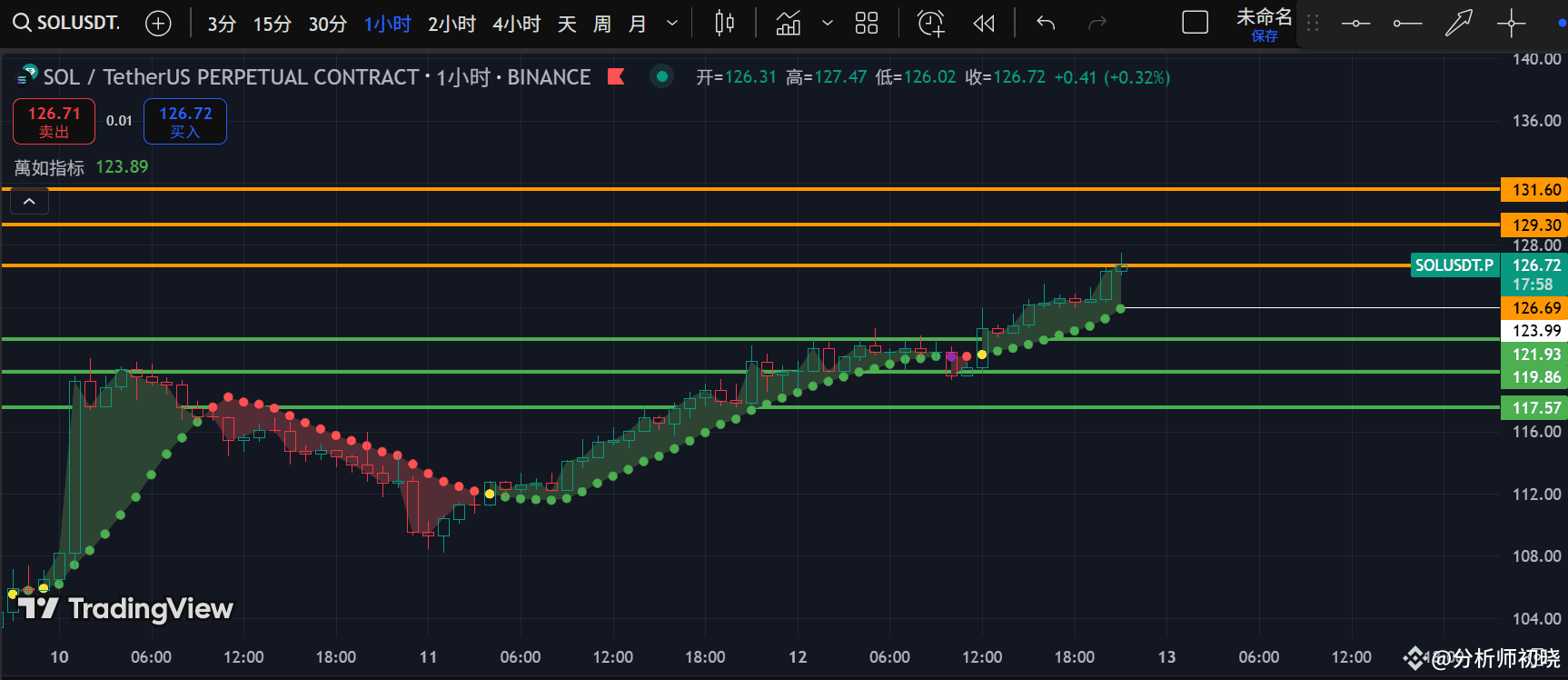
Task: Switch to the 15分 timeframe
Action: click(x=272, y=24)
